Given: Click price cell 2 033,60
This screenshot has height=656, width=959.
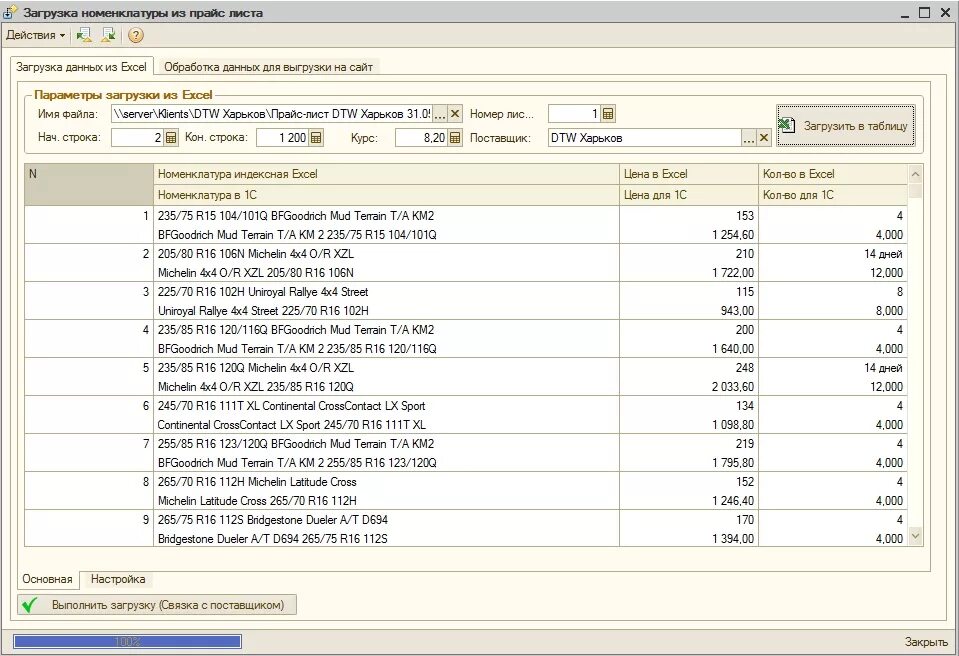Looking at the screenshot, I should click(689, 386).
